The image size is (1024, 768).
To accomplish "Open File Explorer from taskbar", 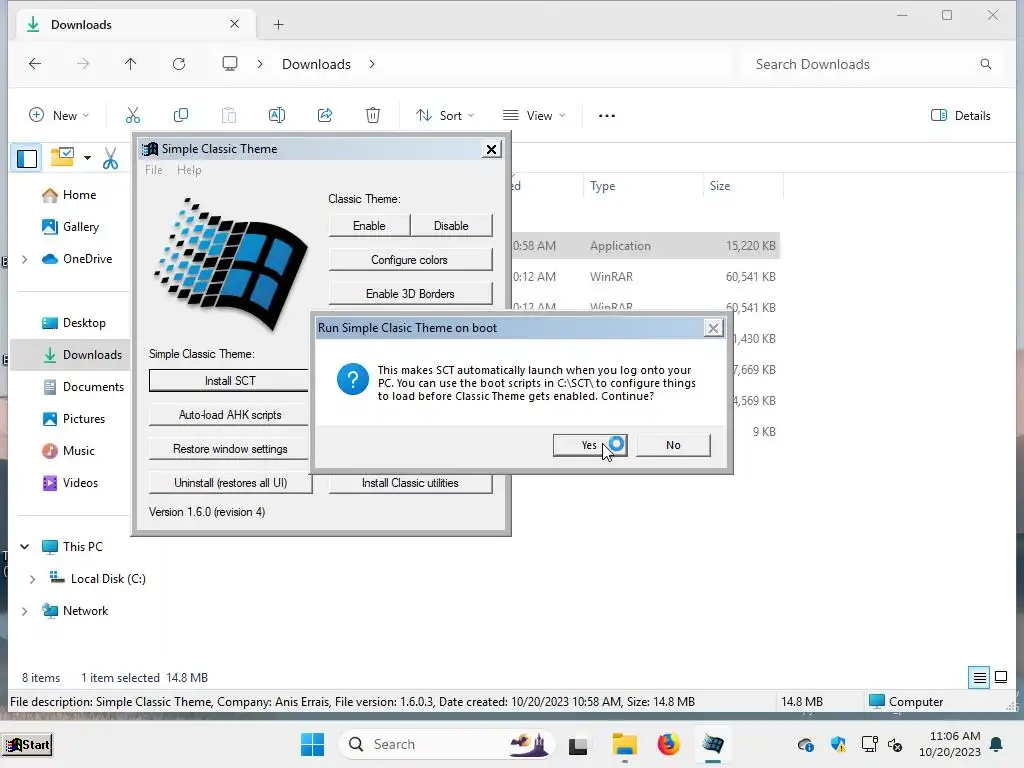I will click(624, 744).
